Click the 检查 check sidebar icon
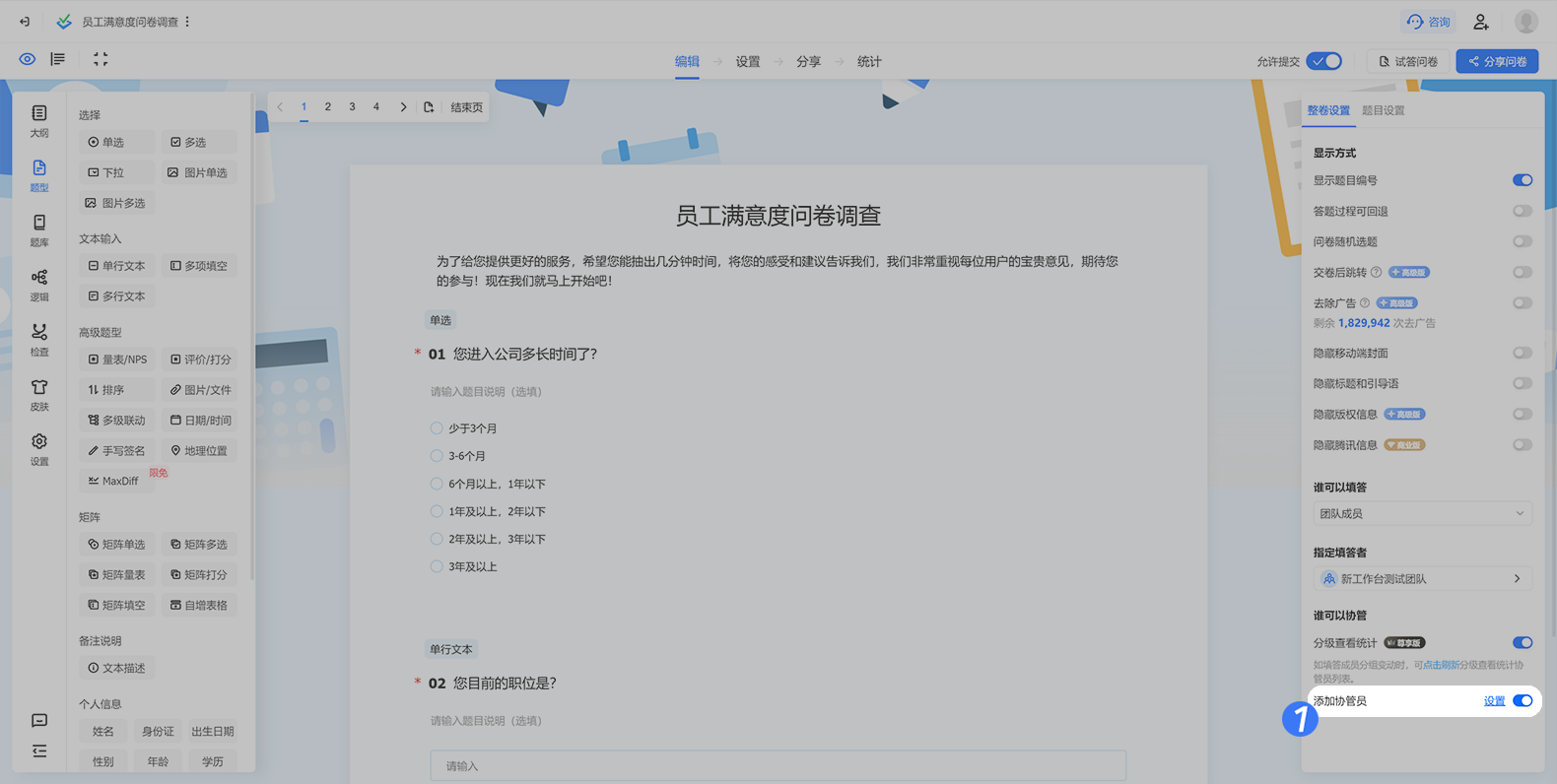The image size is (1557, 784). coord(38,340)
